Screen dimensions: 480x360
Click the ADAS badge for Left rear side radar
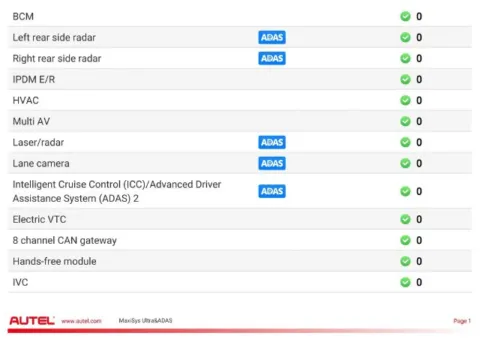[272, 37]
